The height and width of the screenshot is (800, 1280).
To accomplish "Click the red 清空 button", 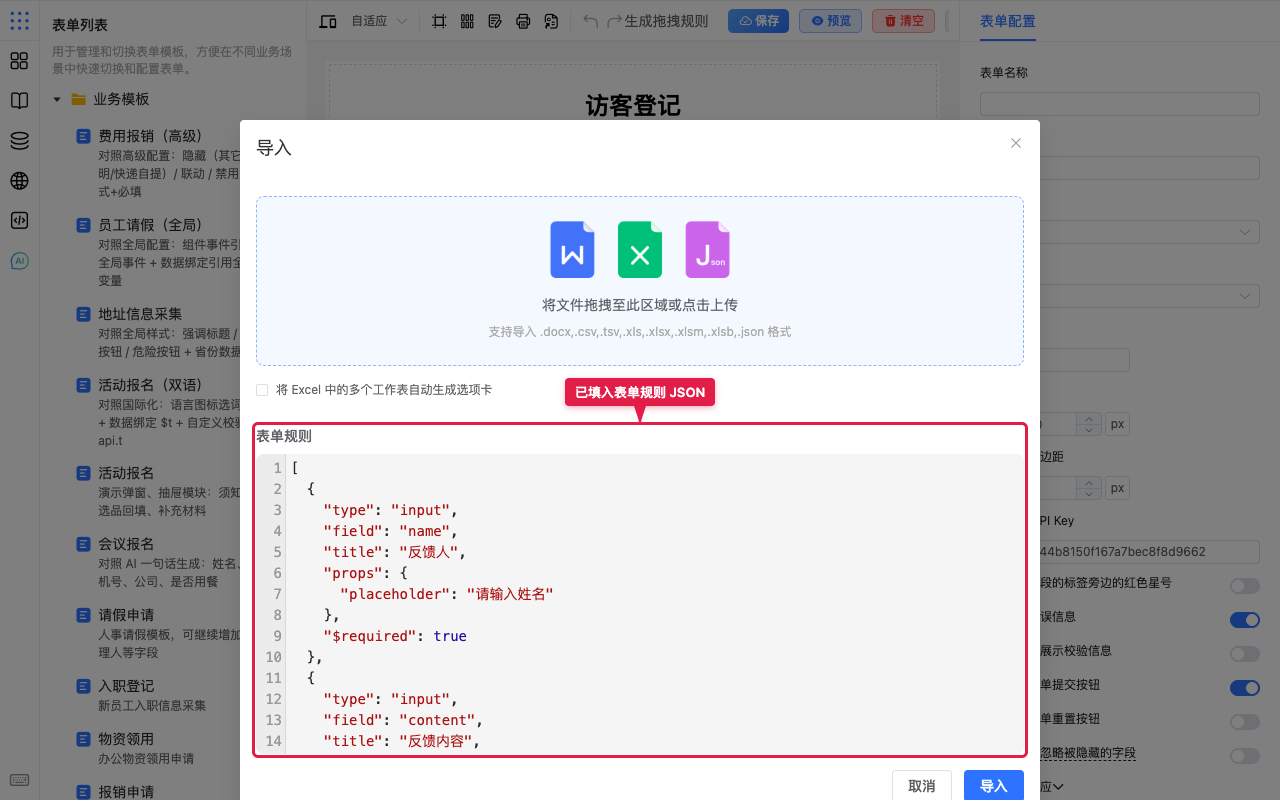I will tap(903, 21).
